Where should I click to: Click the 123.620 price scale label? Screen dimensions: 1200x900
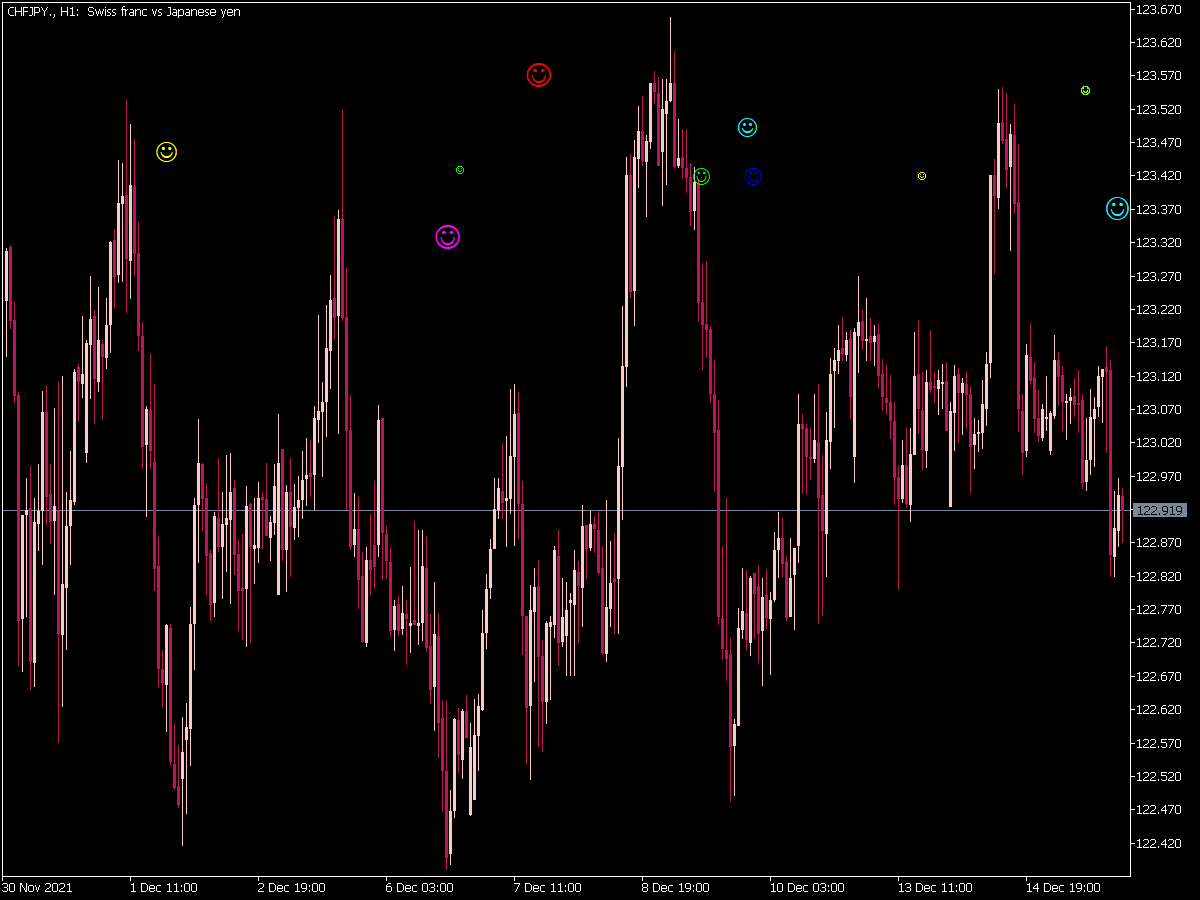click(x=1160, y=43)
